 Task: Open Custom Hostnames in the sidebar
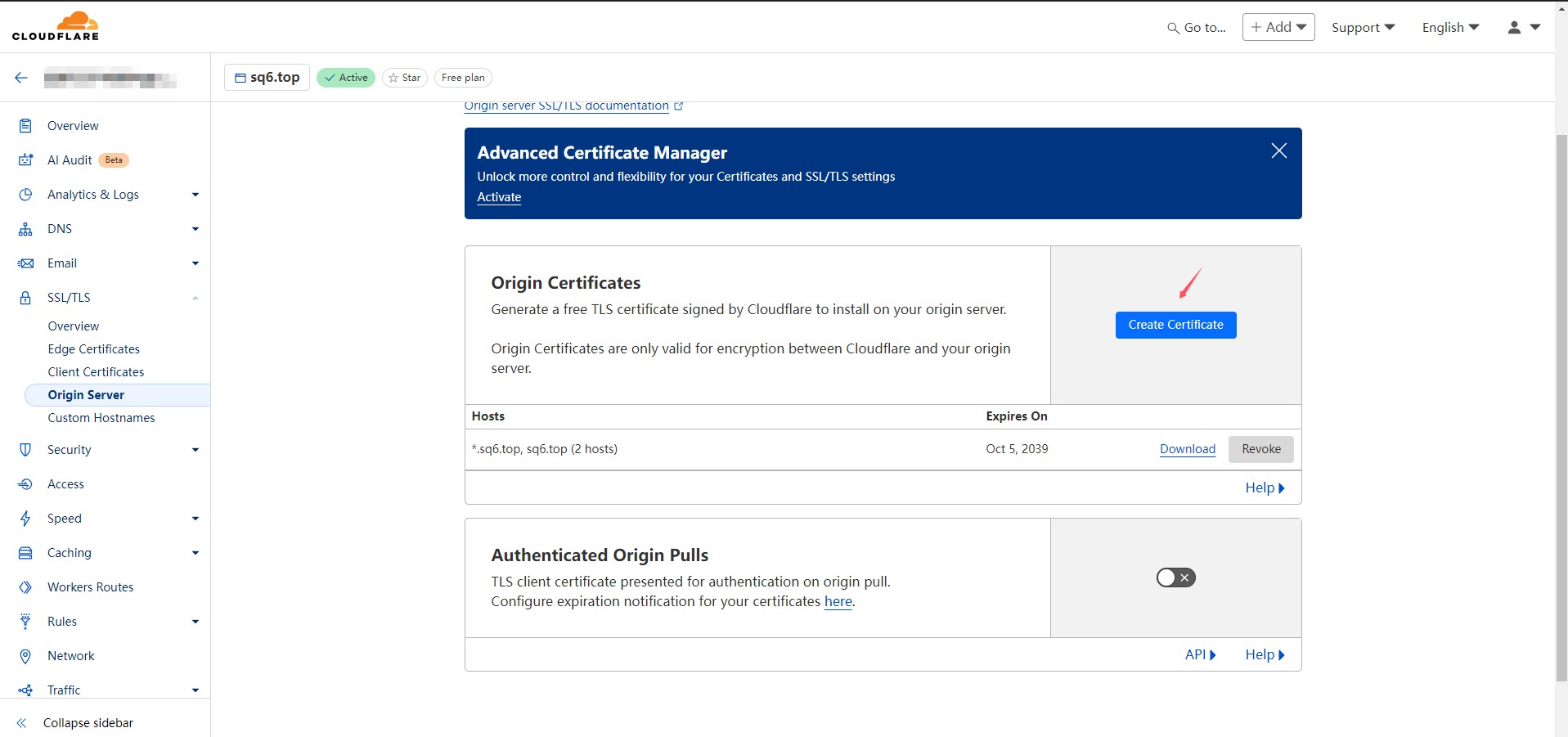click(x=101, y=418)
